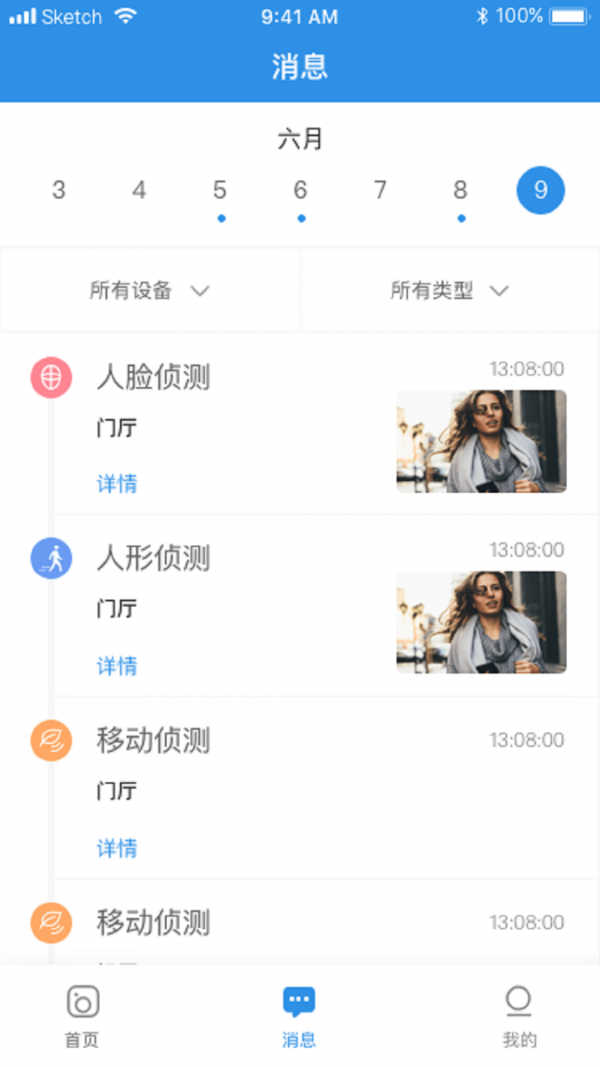Select date 5 in calendar strip

coord(220,190)
